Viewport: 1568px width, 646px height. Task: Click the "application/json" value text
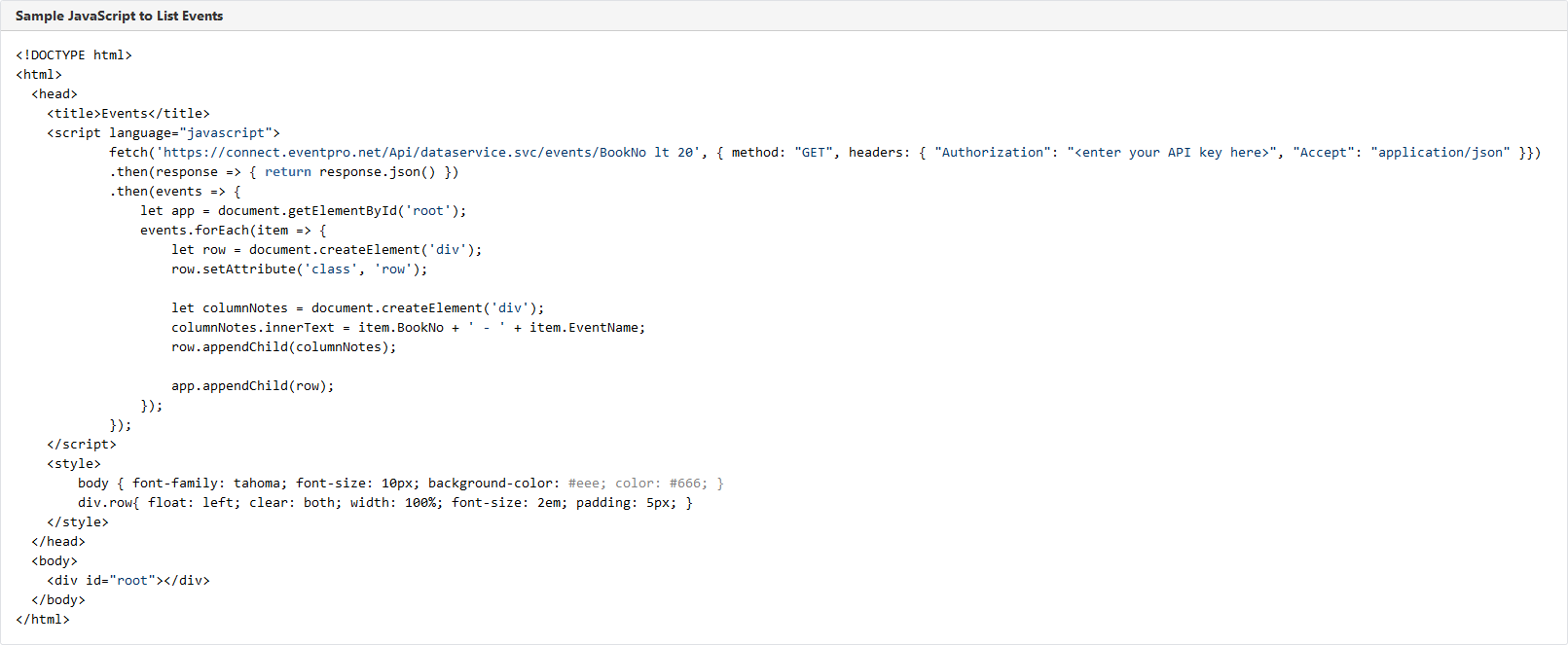point(1440,153)
